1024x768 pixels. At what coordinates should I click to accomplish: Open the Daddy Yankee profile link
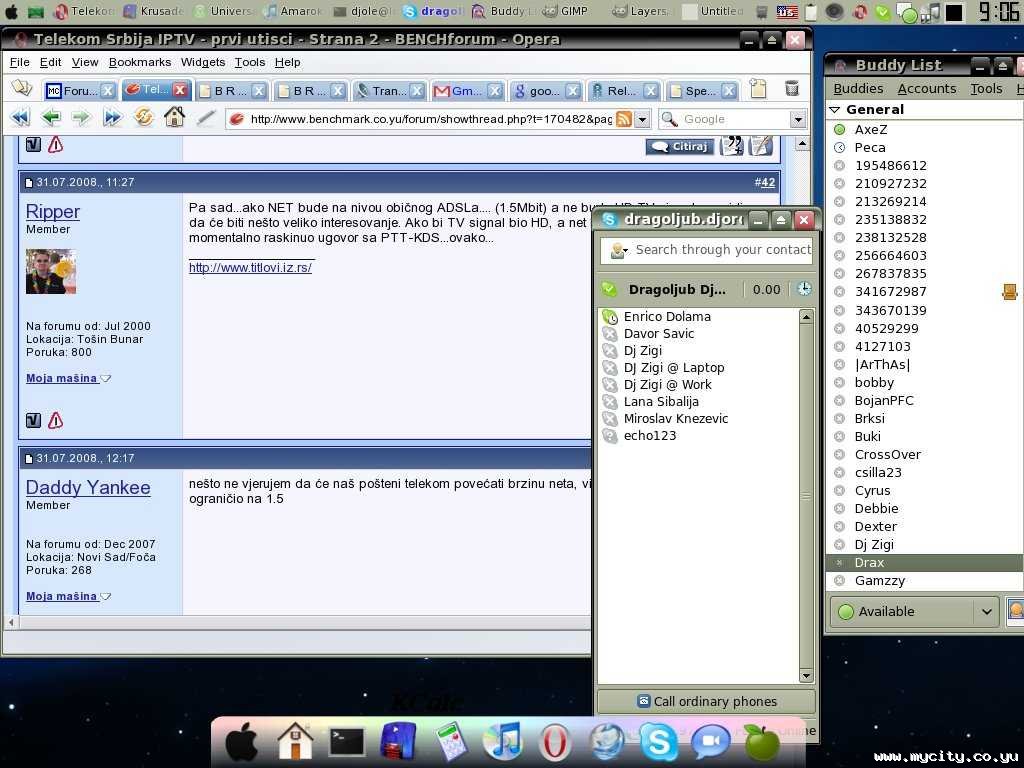(x=88, y=488)
